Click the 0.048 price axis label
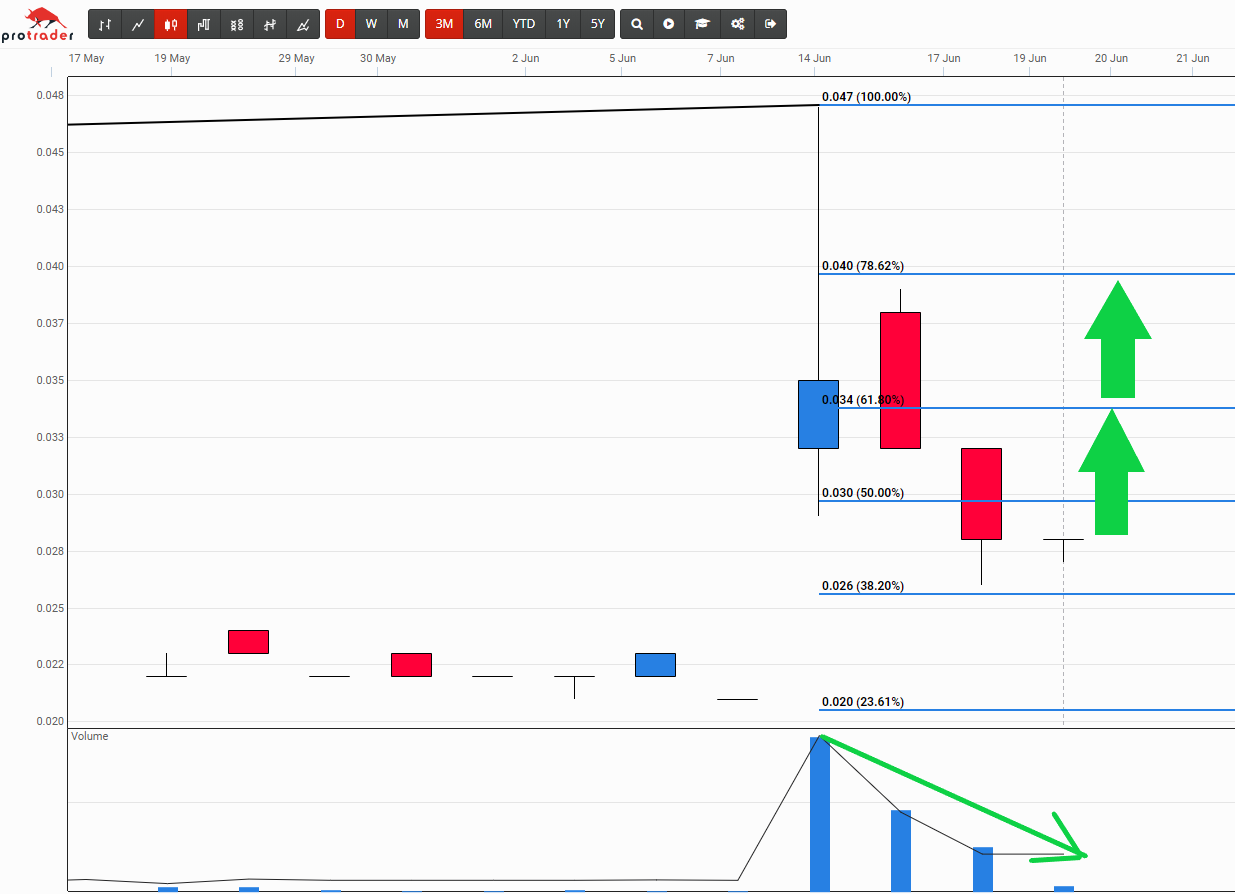Viewport: 1235px width, 894px height. [x=50, y=95]
